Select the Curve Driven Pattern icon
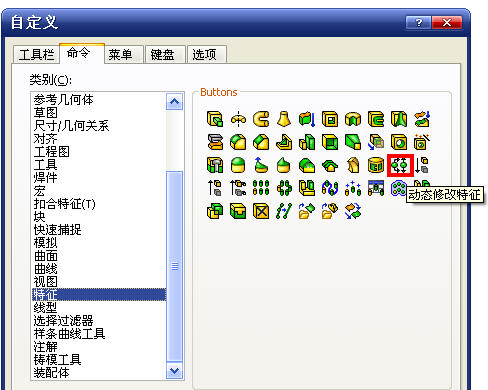Viewport: 488px width, 390px height. tap(330, 188)
